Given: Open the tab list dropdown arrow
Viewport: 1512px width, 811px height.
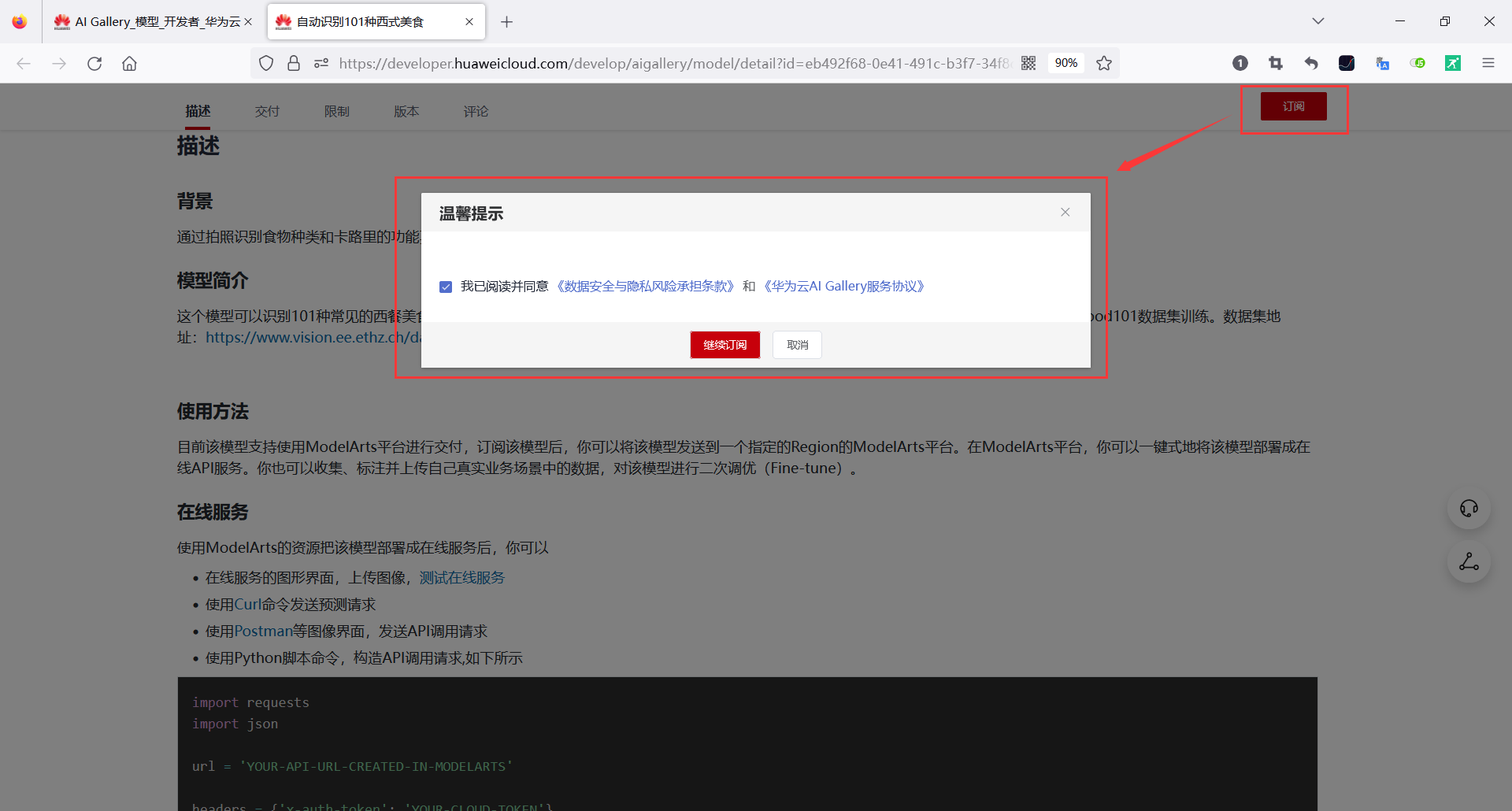Looking at the screenshot, I should [x=1318, y=21].
